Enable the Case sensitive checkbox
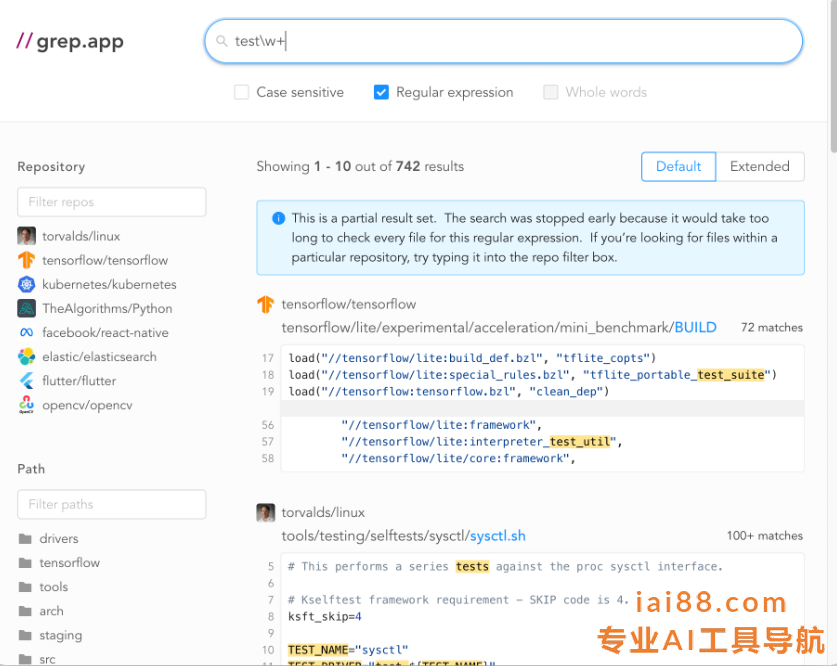This screenshot has width=837, height=666. click(x=241, y=92)
